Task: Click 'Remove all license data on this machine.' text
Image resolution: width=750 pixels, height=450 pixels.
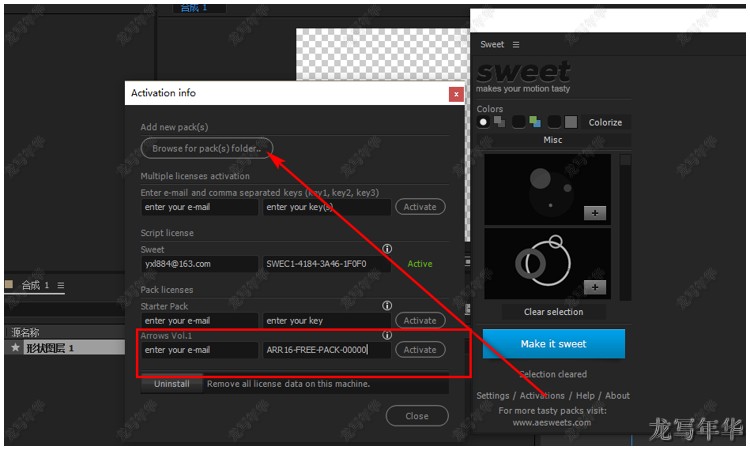Action: (288, 384)
